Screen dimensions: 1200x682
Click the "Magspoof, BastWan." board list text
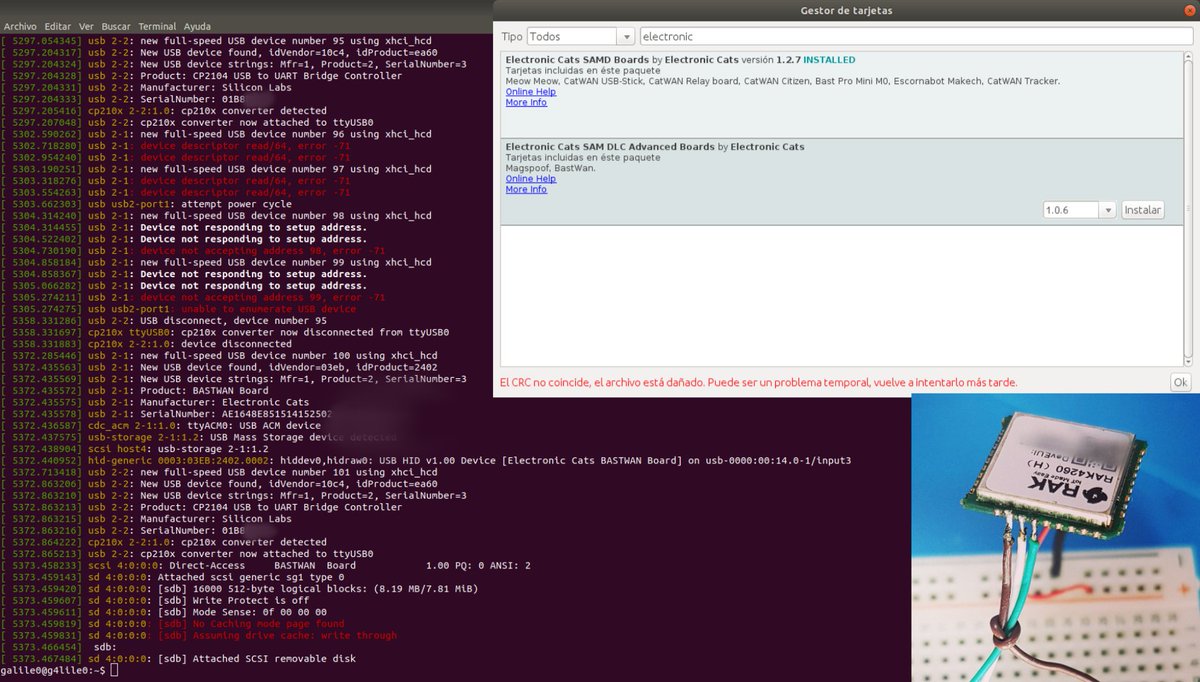pyautogui.click(x=551, y=168)
